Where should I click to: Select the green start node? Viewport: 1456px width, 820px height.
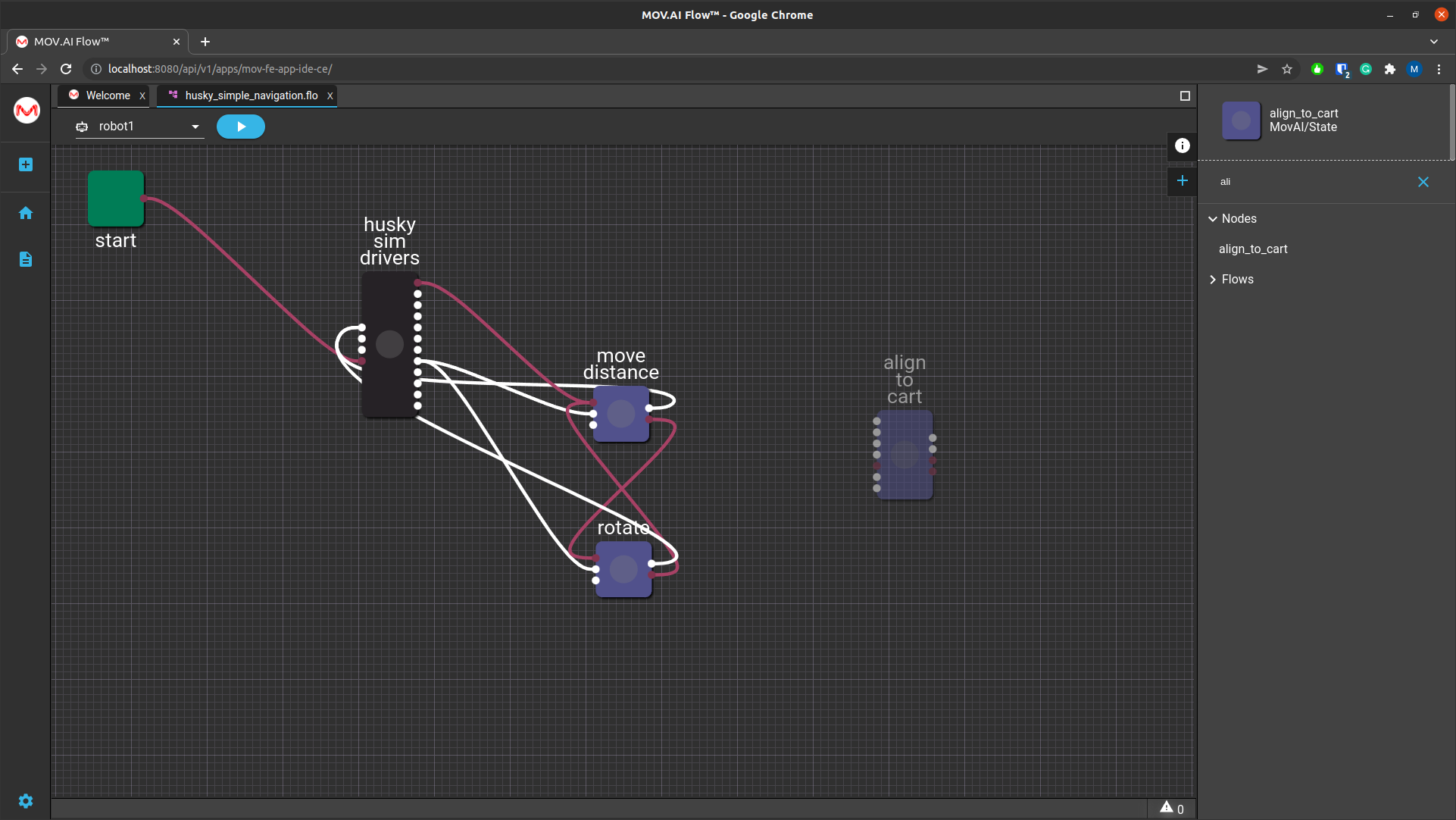115,199
